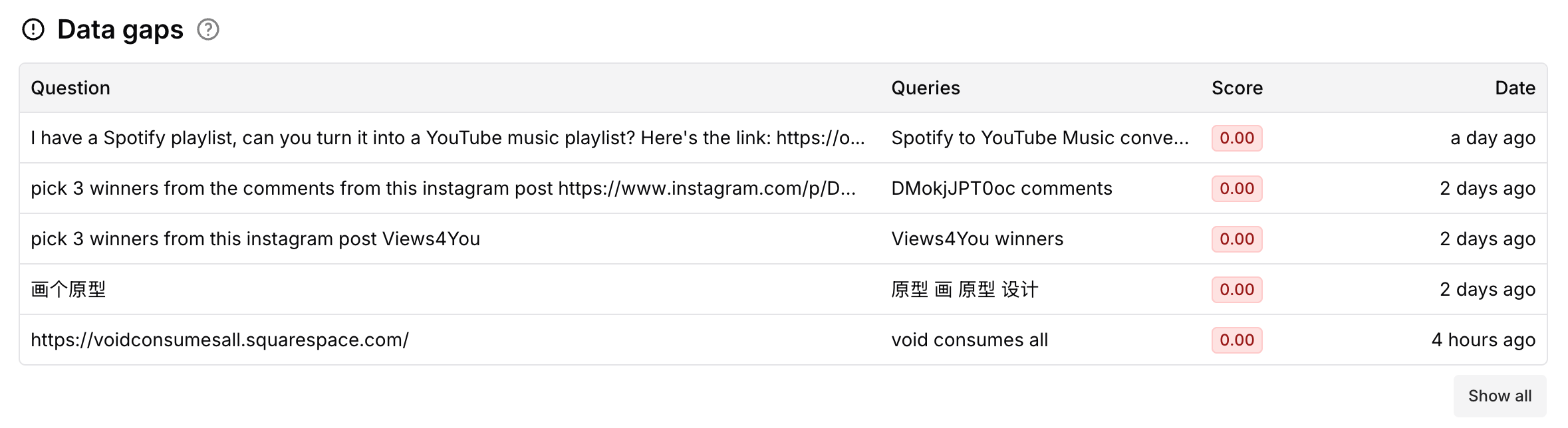The width and height of the screenshot is (1568, 428).
Task: Open the Instagram comments winners question
Action: coord(443,189)
